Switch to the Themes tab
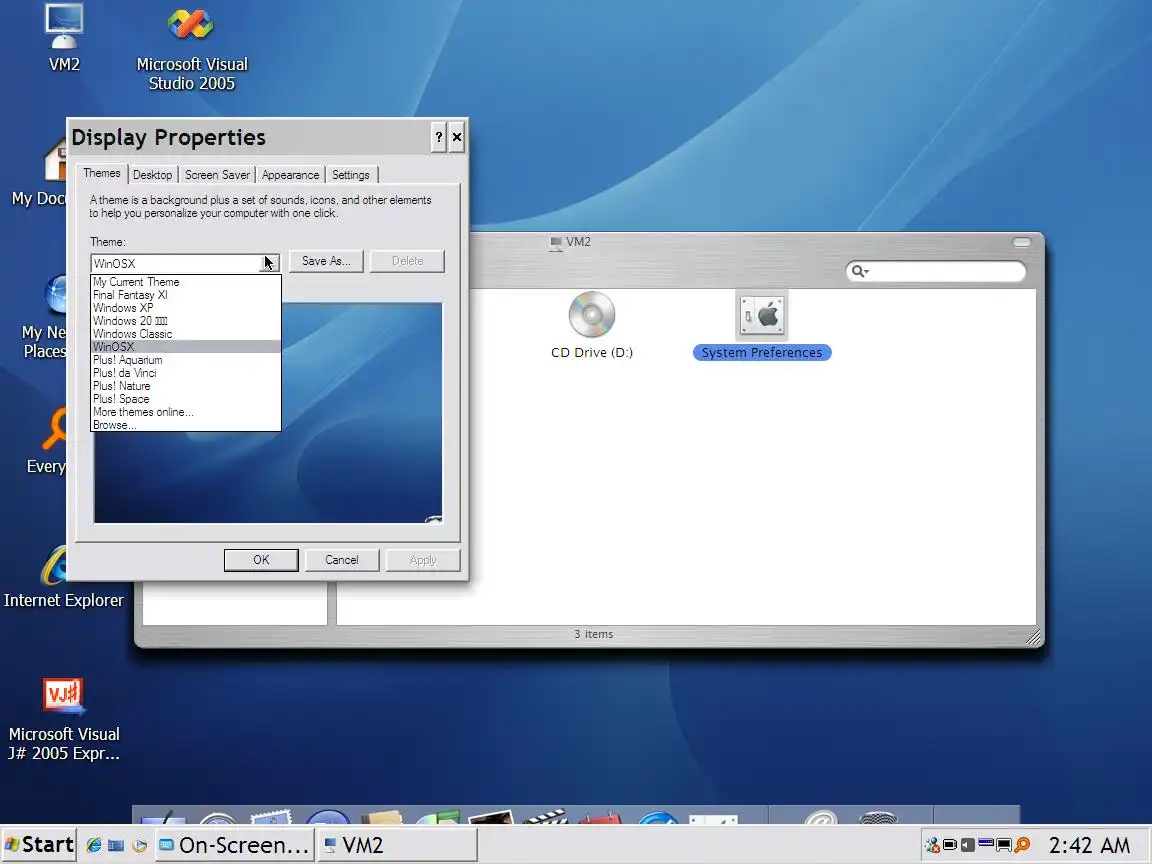Screen dimensions: 1152x864 (101, 173)
